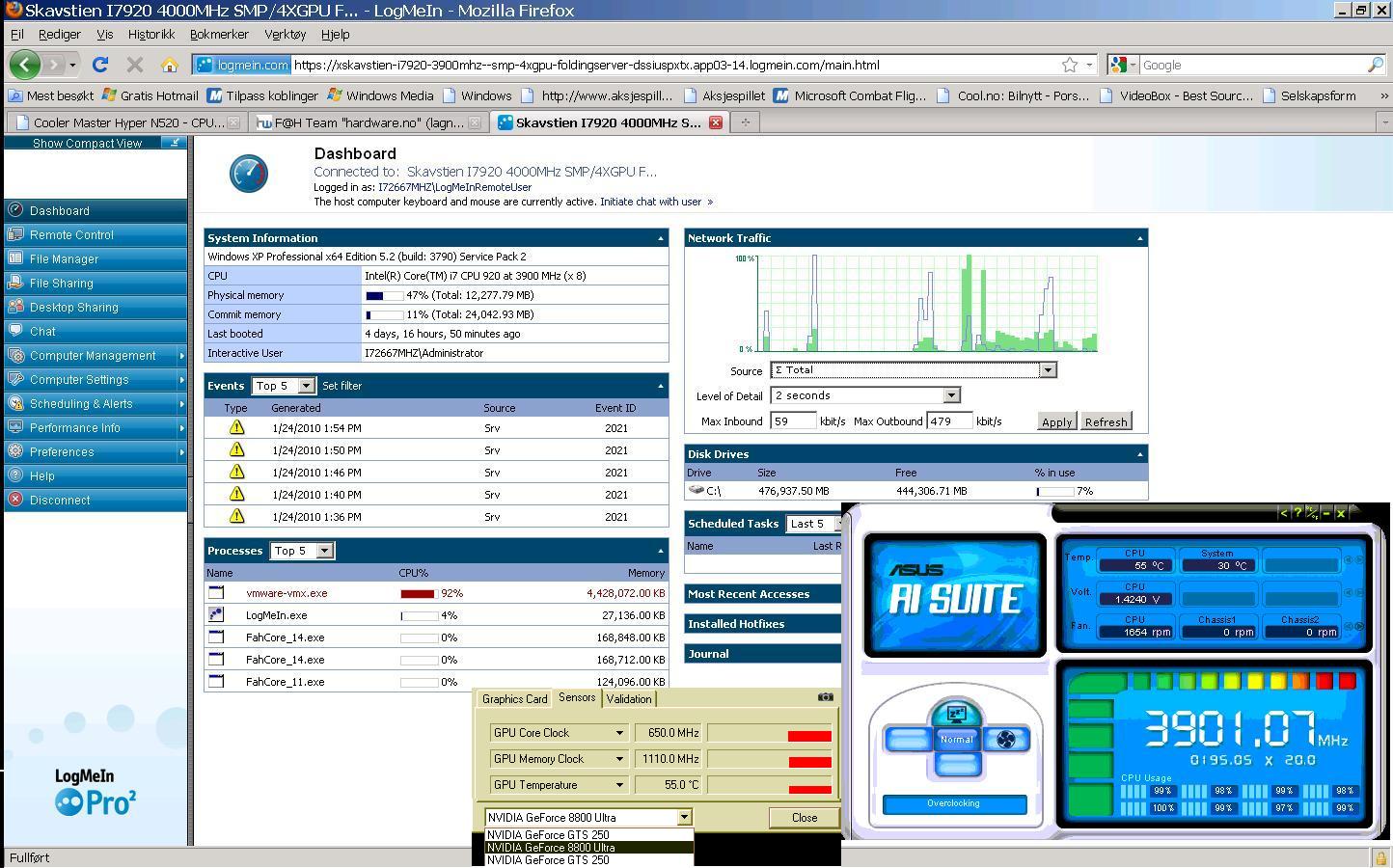The height and width of the screenshot is (868, 1393).
Task: Collapse the Network Traffic panel
Action: (1140, 238)
